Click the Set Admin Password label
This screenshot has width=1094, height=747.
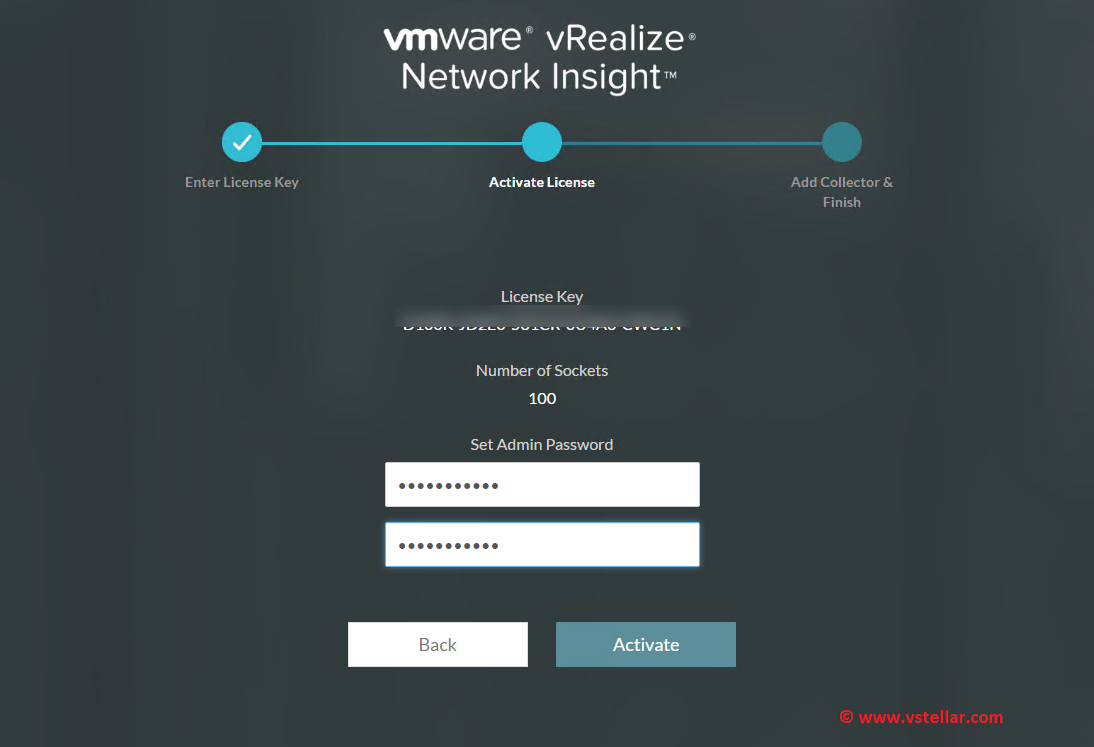click(541, 444)
